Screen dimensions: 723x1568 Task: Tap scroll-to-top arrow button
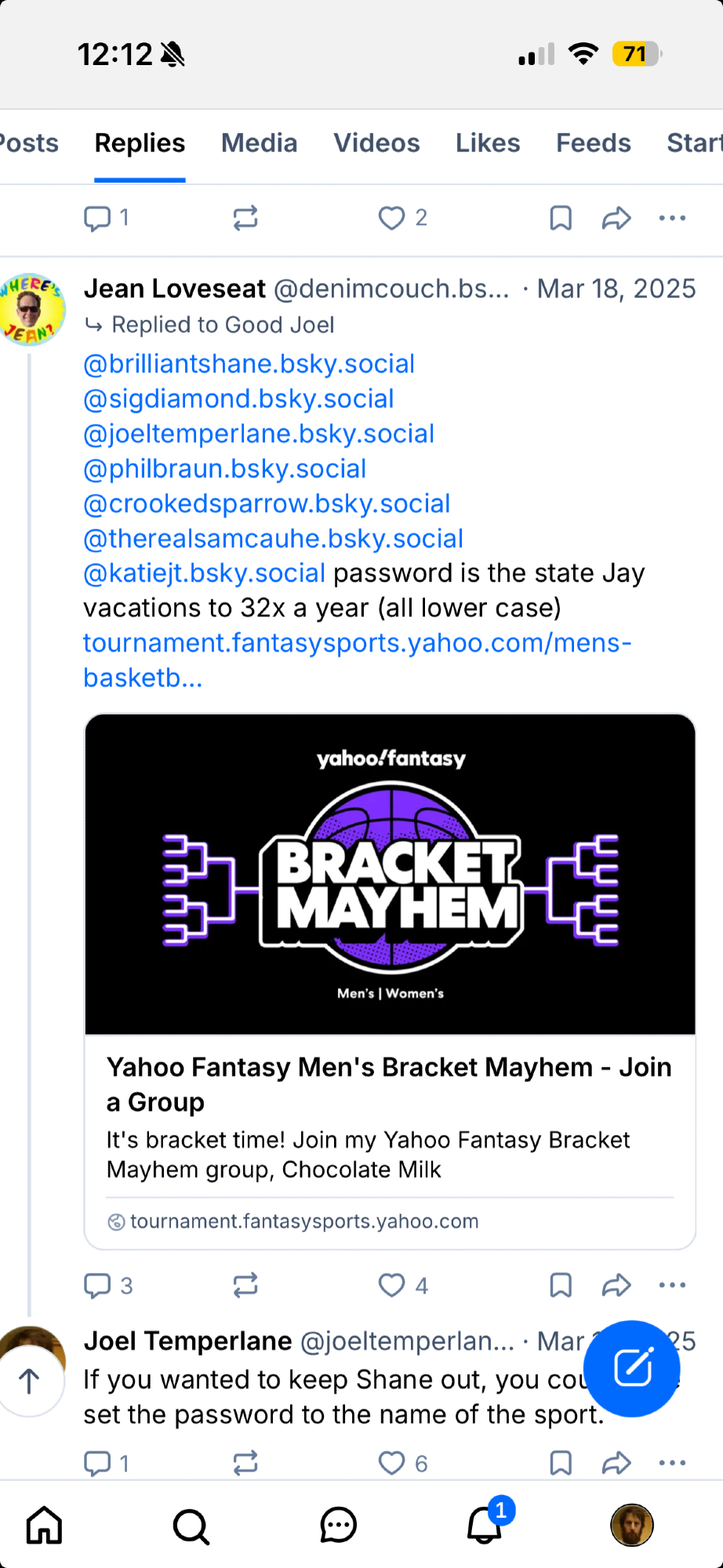30,1381
